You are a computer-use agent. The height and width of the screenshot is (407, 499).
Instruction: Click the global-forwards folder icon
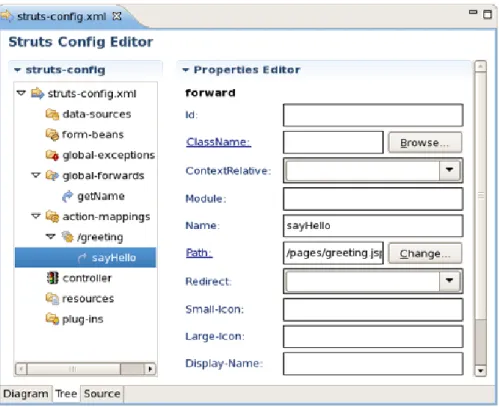tap(52, 176)
